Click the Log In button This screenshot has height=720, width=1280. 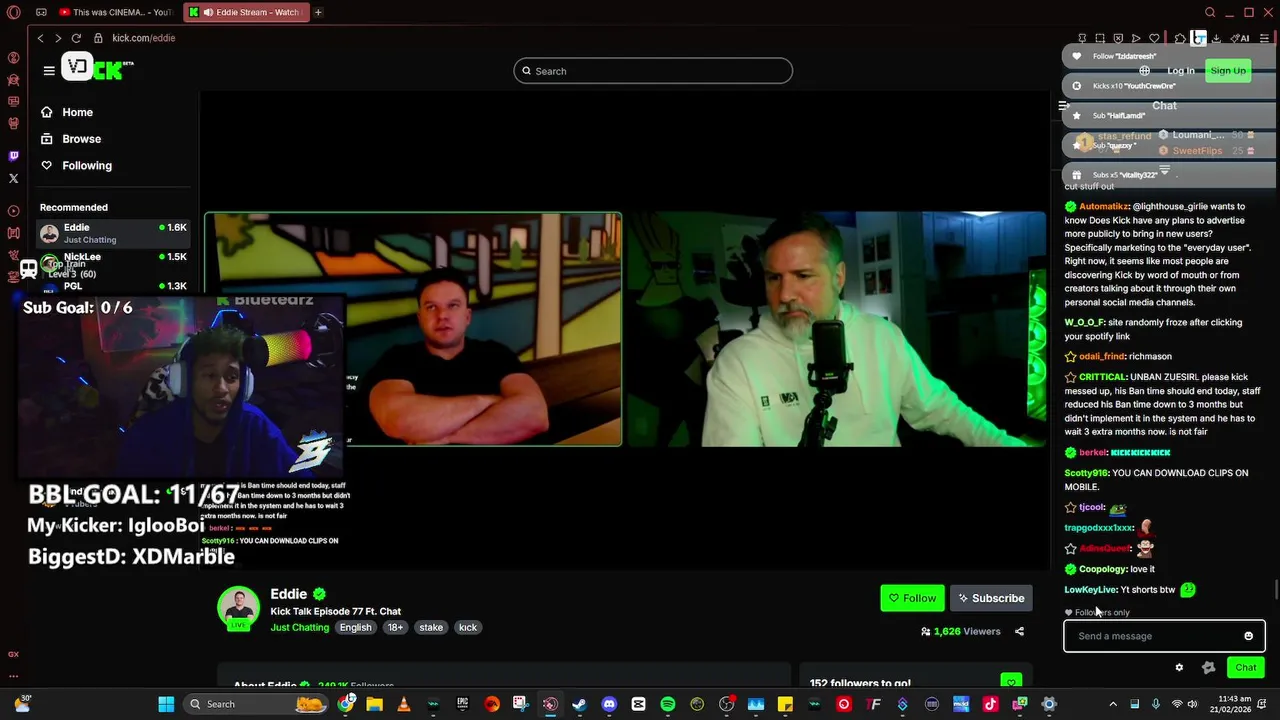click(1180, 71)
